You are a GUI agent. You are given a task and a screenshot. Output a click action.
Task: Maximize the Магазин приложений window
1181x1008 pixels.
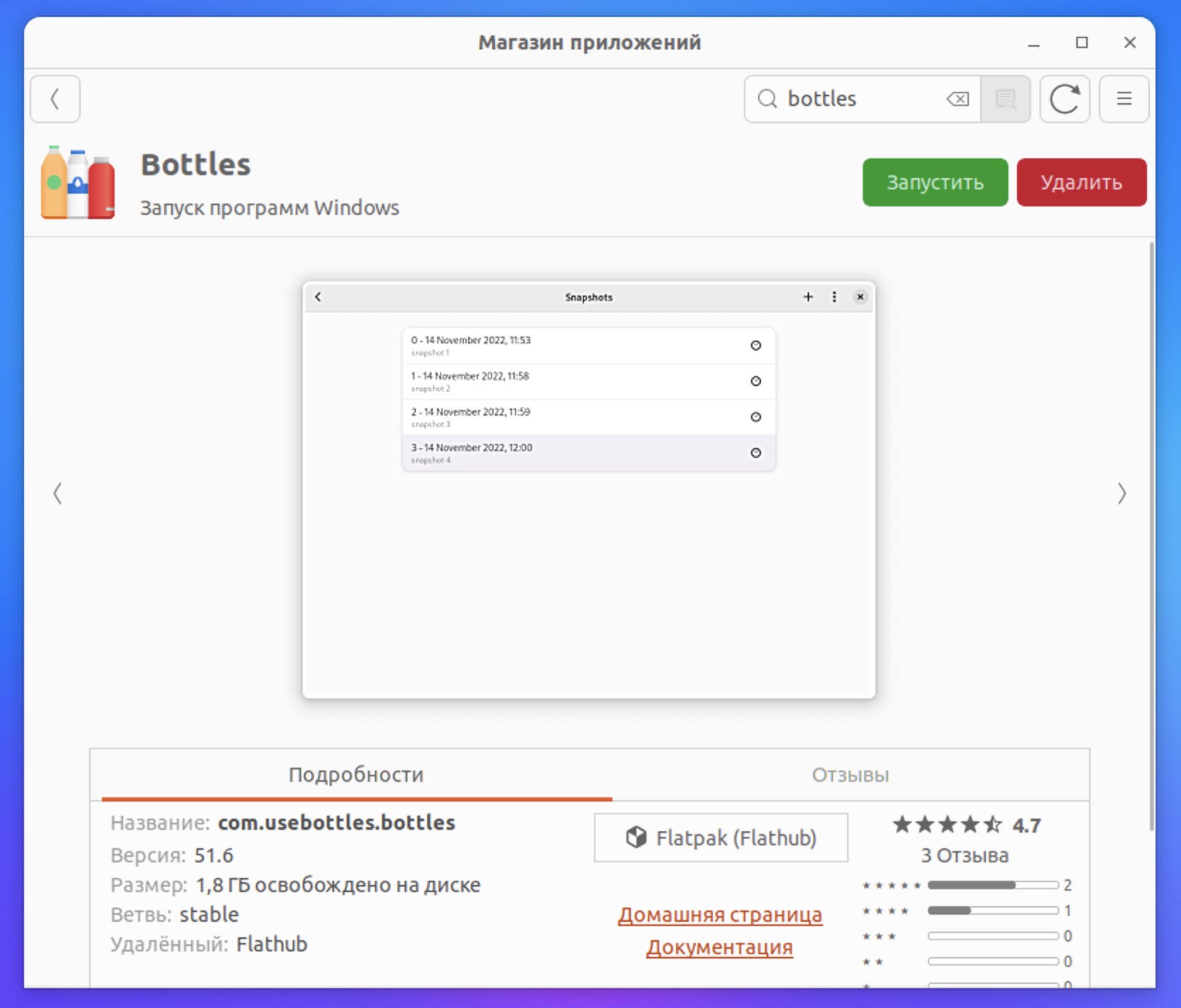pos(1081,42)
